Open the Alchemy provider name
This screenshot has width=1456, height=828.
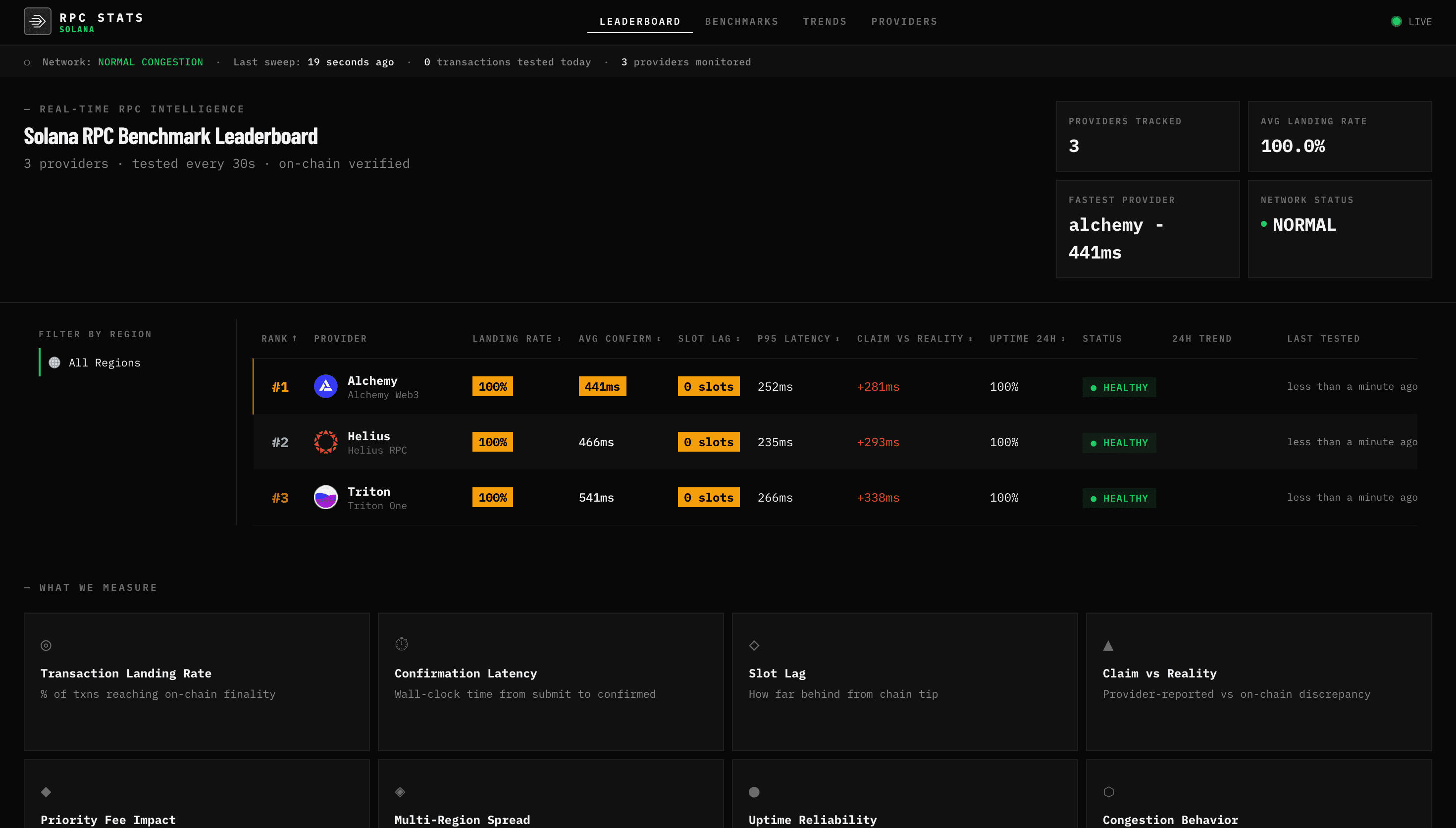tap(372, 381)
